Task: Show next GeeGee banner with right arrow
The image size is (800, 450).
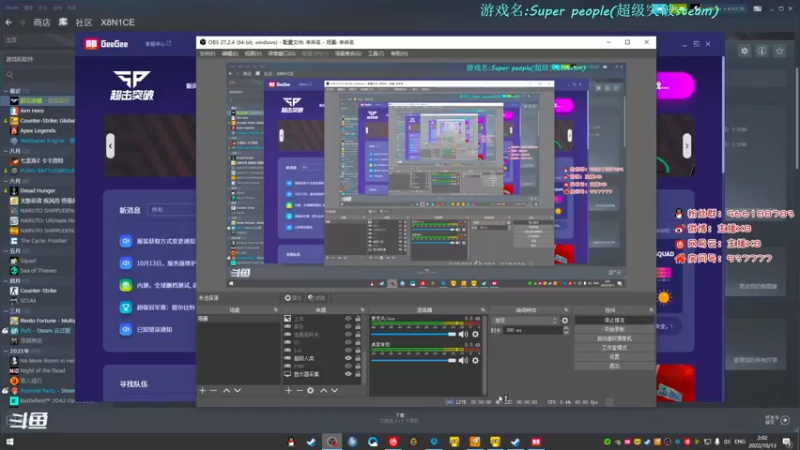Action: pyautogui.click(x=687, y=146)
